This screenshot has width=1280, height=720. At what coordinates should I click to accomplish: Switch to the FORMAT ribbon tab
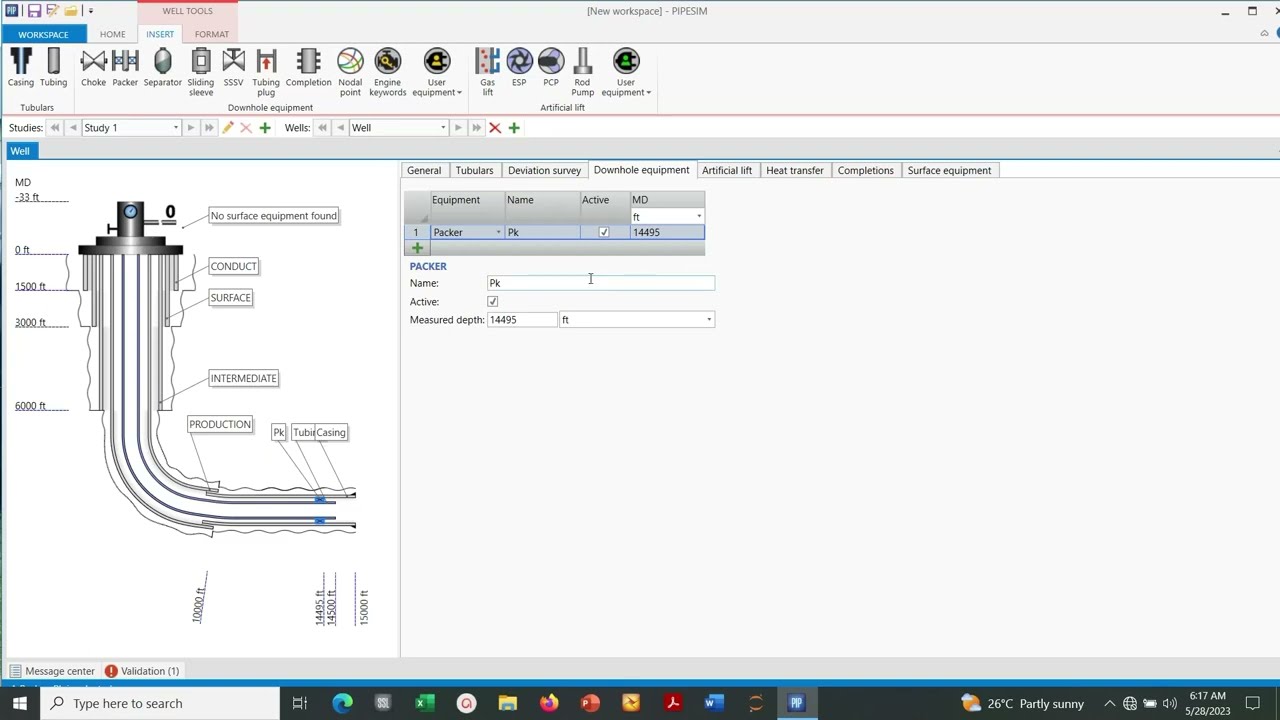[212, 34]
